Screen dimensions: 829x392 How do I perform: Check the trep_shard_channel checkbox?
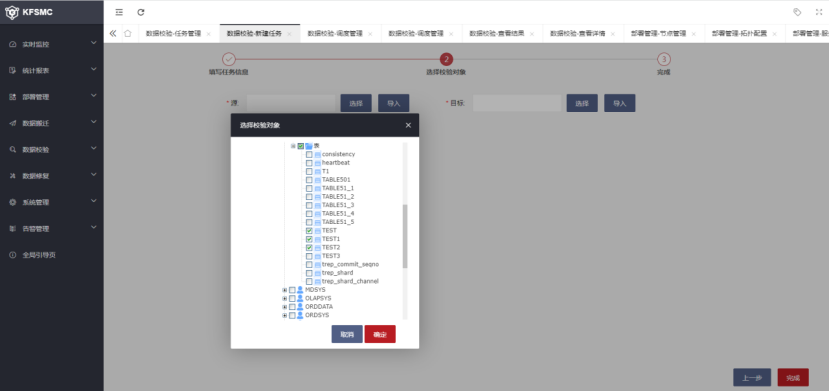click(x=309, y=281)
